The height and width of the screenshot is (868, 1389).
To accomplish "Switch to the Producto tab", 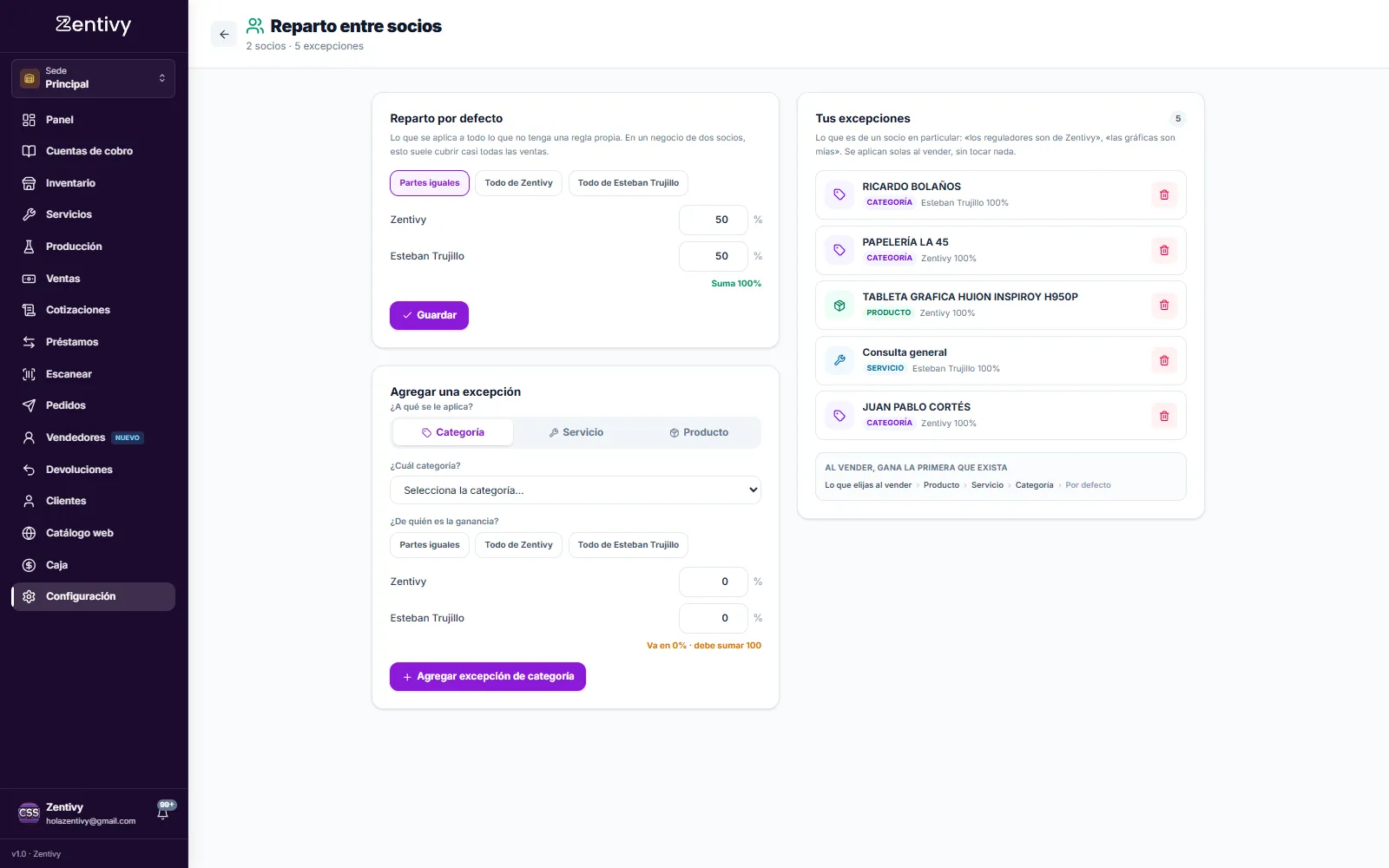I will 699,432.
